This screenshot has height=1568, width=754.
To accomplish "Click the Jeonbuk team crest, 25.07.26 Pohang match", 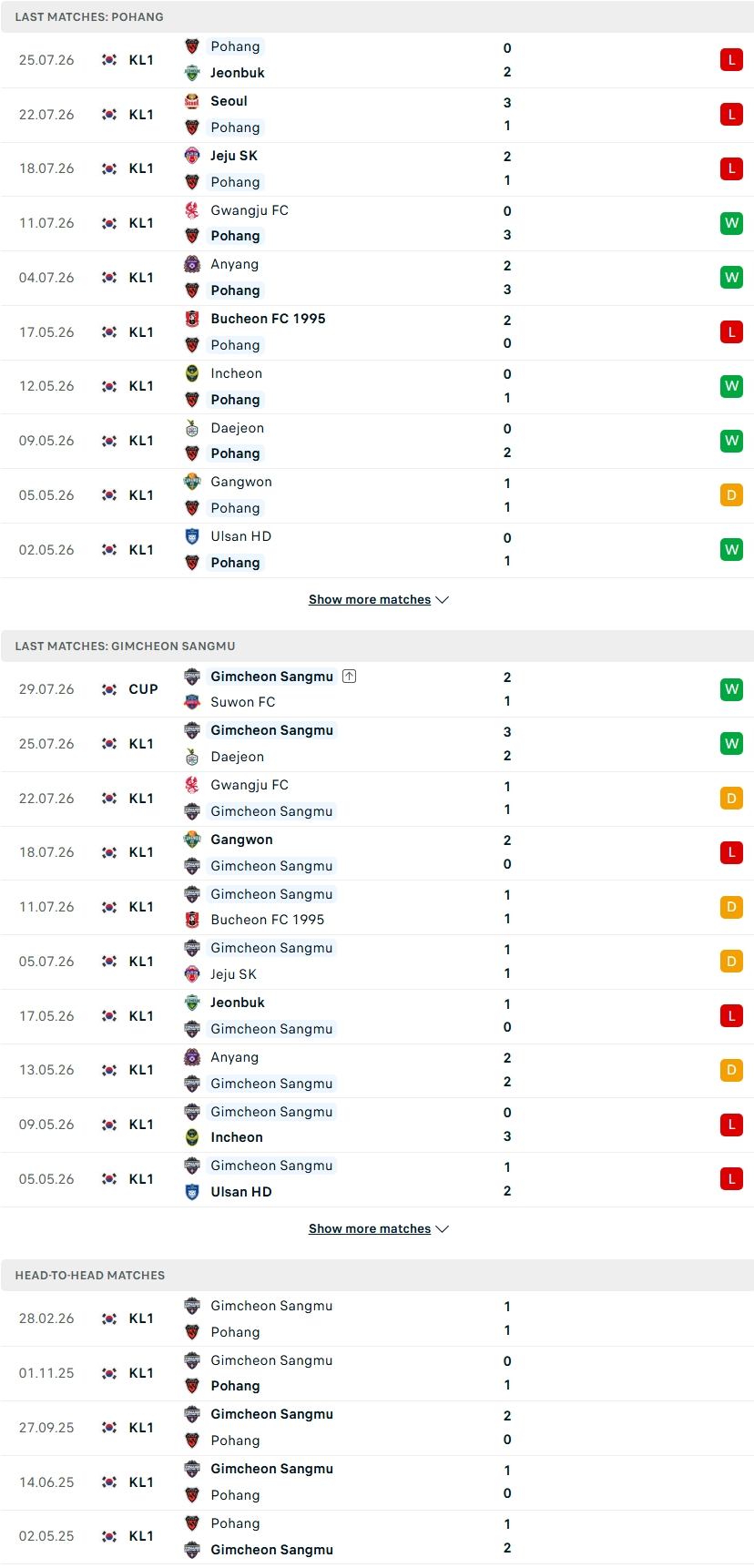I will [x=192, y=73].
